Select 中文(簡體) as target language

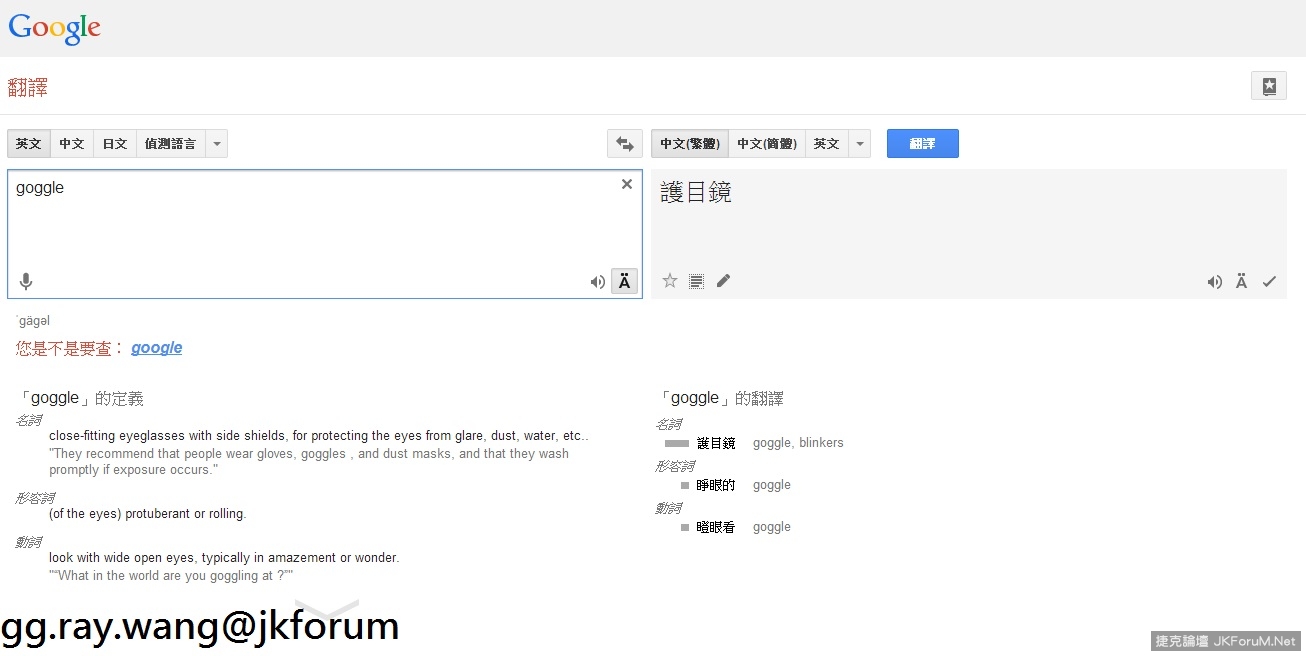[x=767, y=144]
